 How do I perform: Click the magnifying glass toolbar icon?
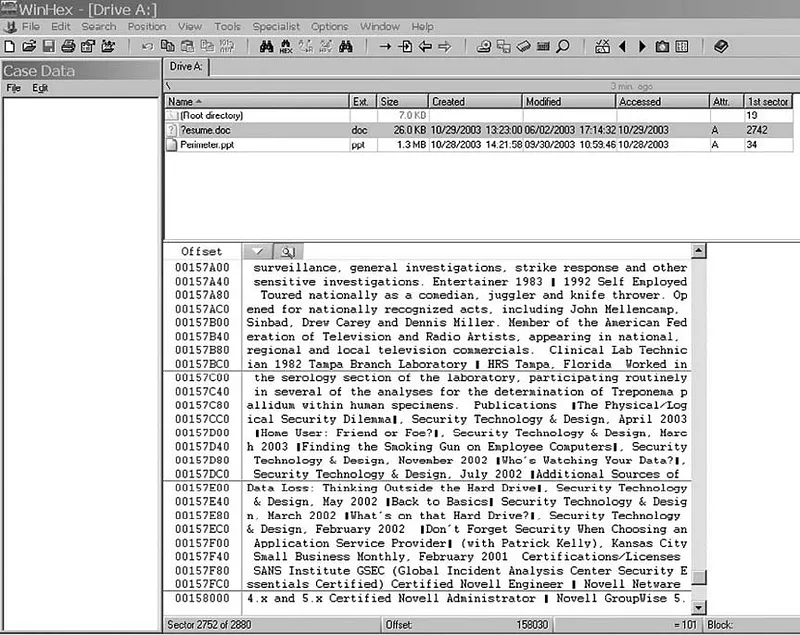pos(563,47)
